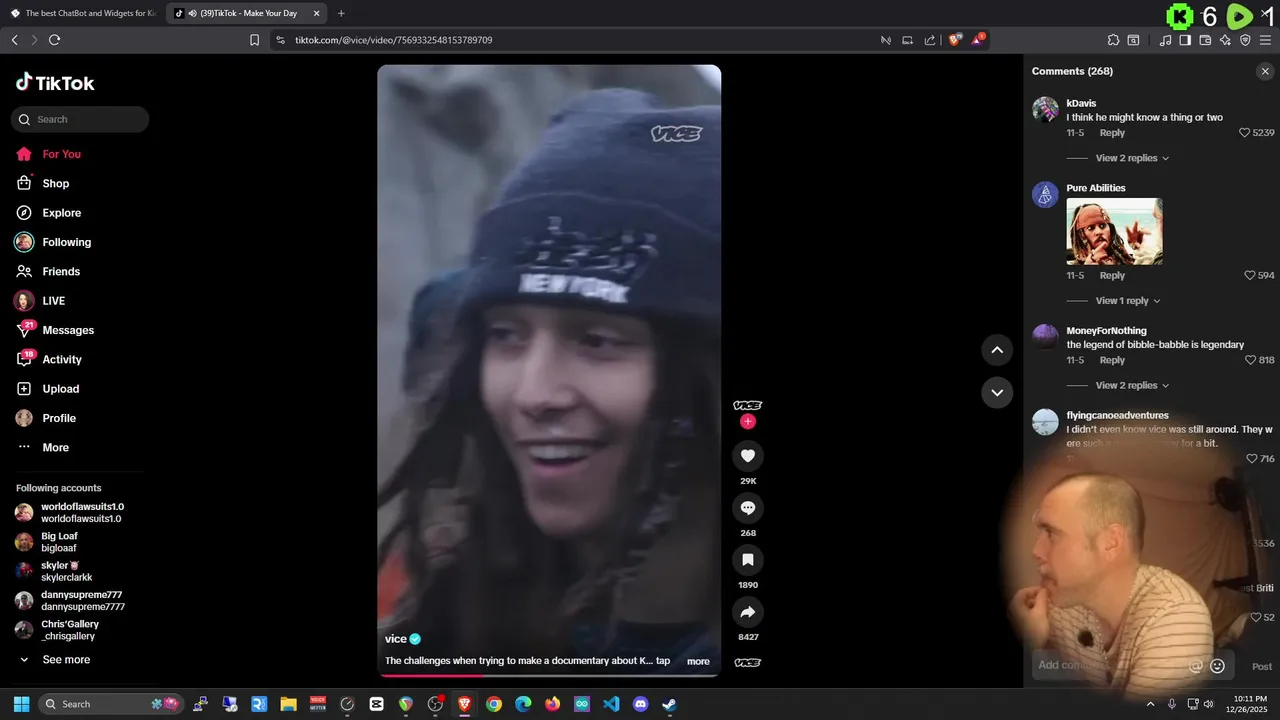Go to previous video with up arrow
The image size is (1280, 720).
997,350
